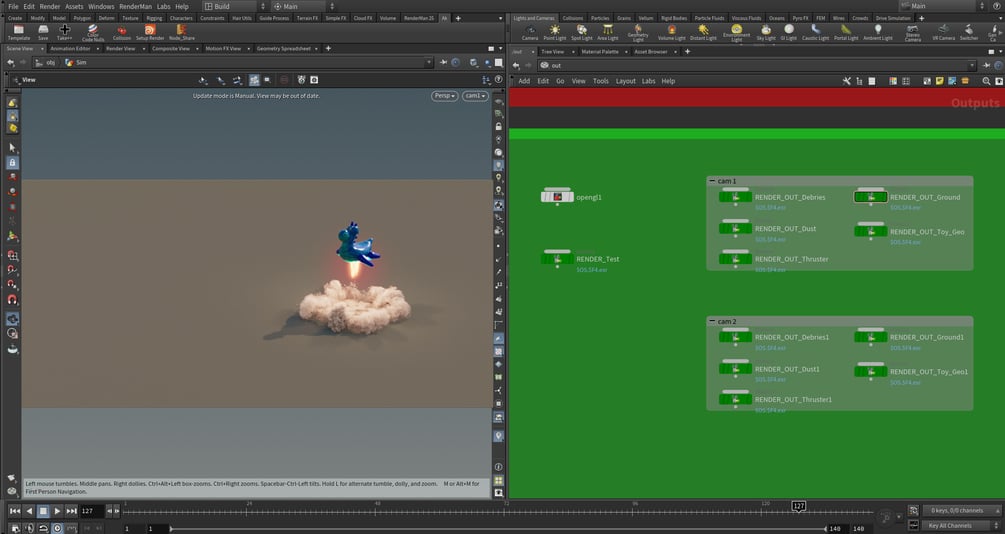Open the cam1 camera dropdown
The image size is (1005, 534).
(475, 96)
